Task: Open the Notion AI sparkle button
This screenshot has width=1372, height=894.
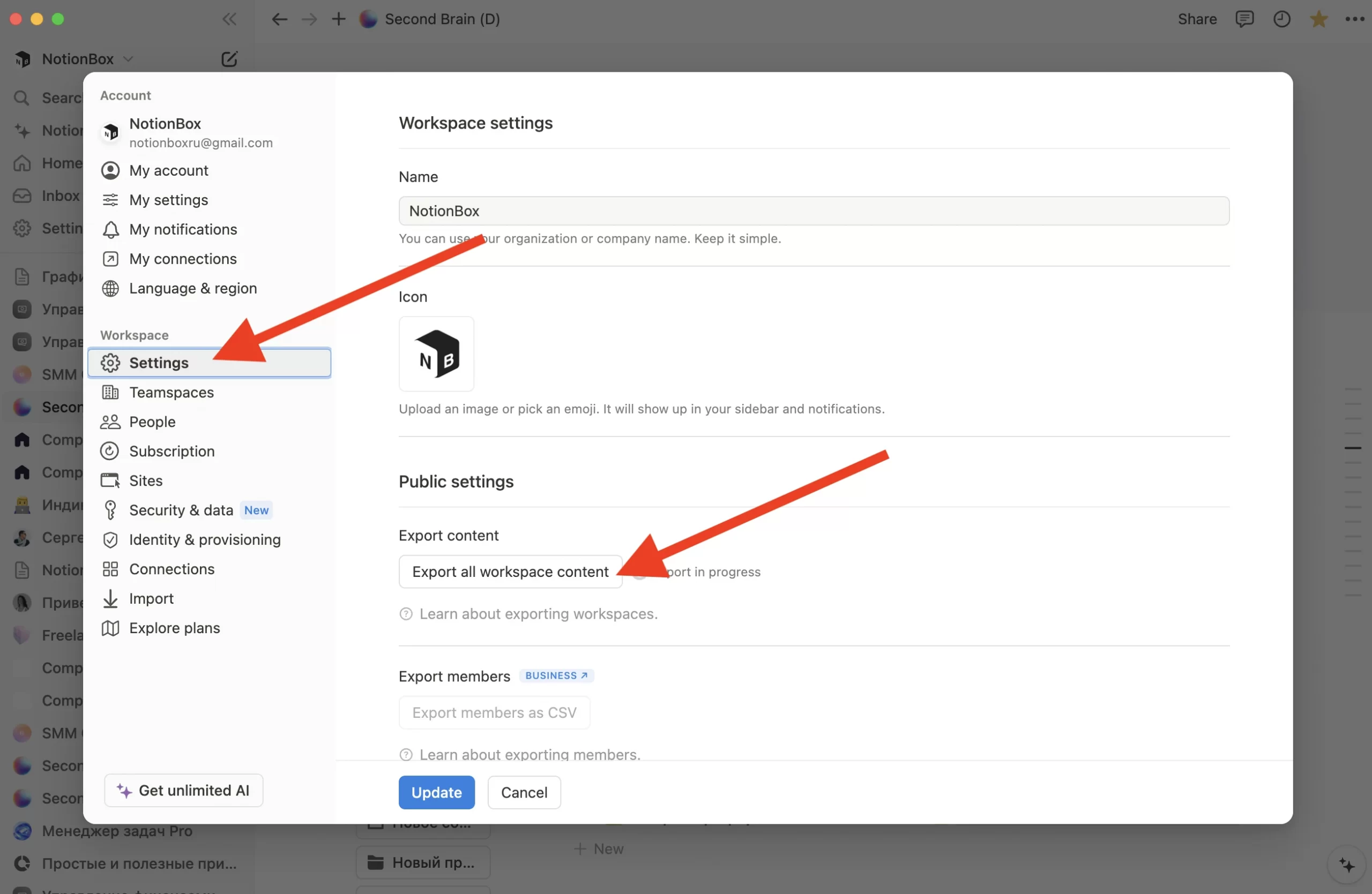Action: [x=1347, y=865]
